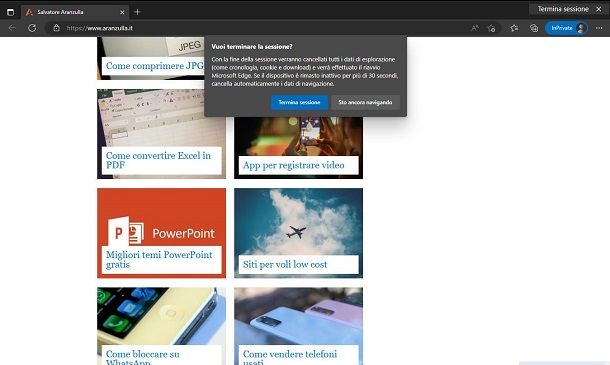Open App per registrare video article

294,165
